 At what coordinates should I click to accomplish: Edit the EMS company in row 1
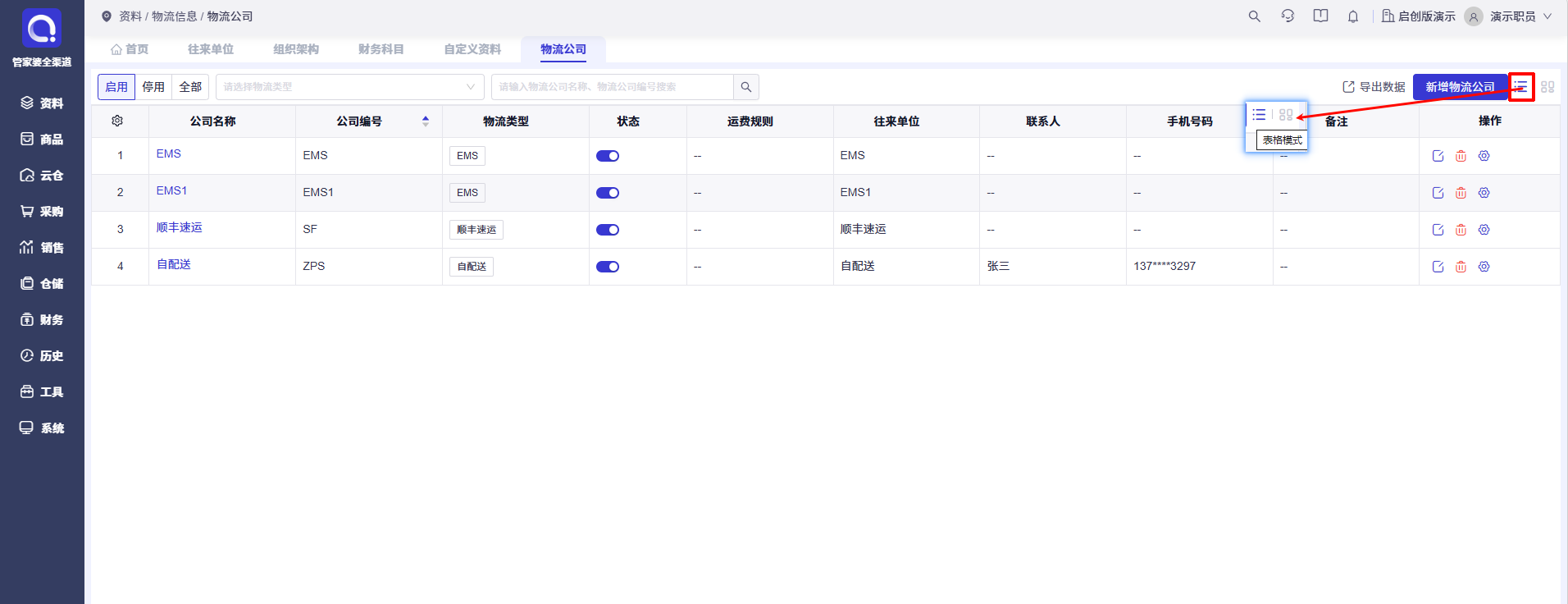click(1438, 156)
